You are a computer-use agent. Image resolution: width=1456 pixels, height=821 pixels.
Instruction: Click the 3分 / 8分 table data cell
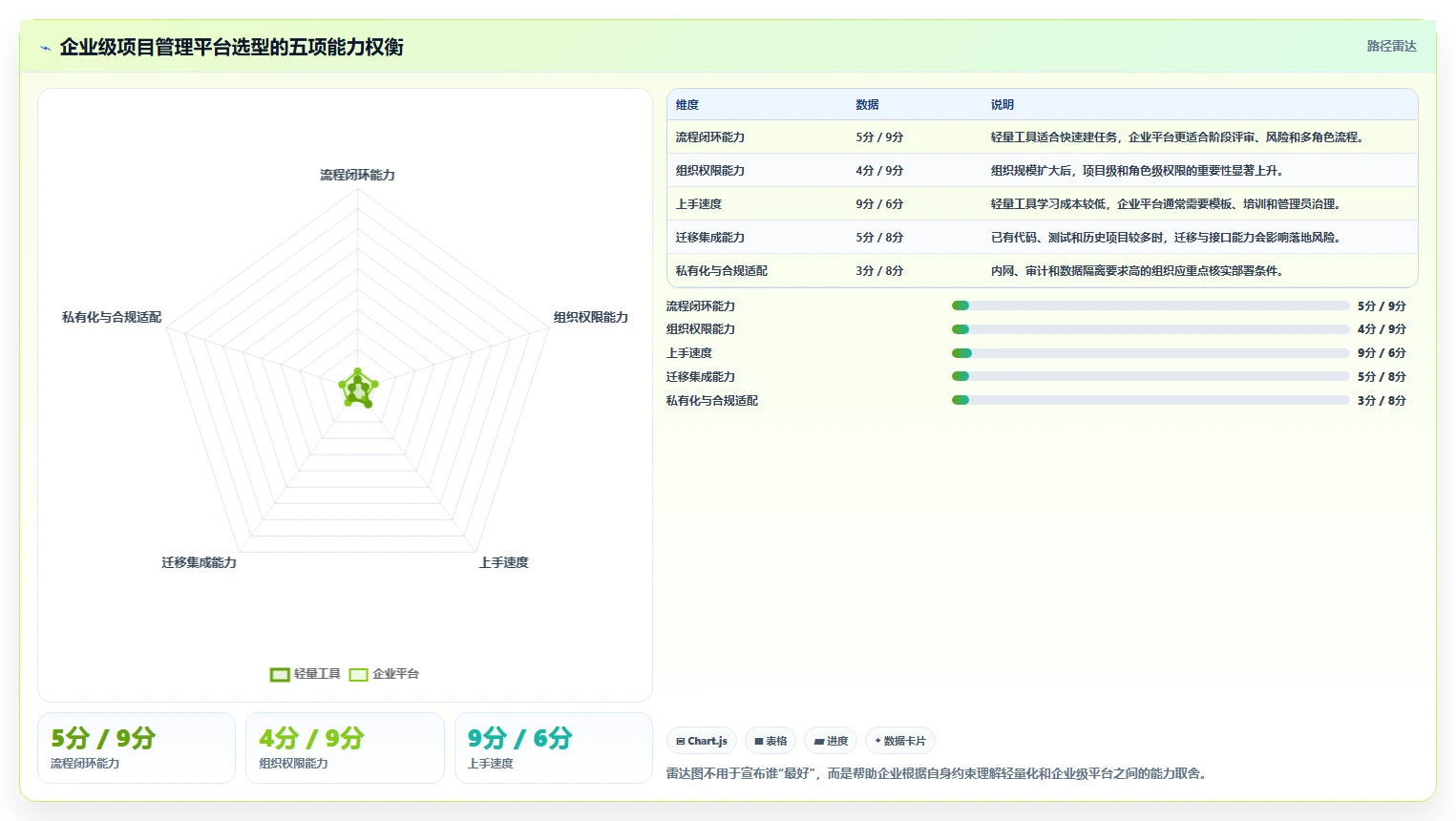879,271
